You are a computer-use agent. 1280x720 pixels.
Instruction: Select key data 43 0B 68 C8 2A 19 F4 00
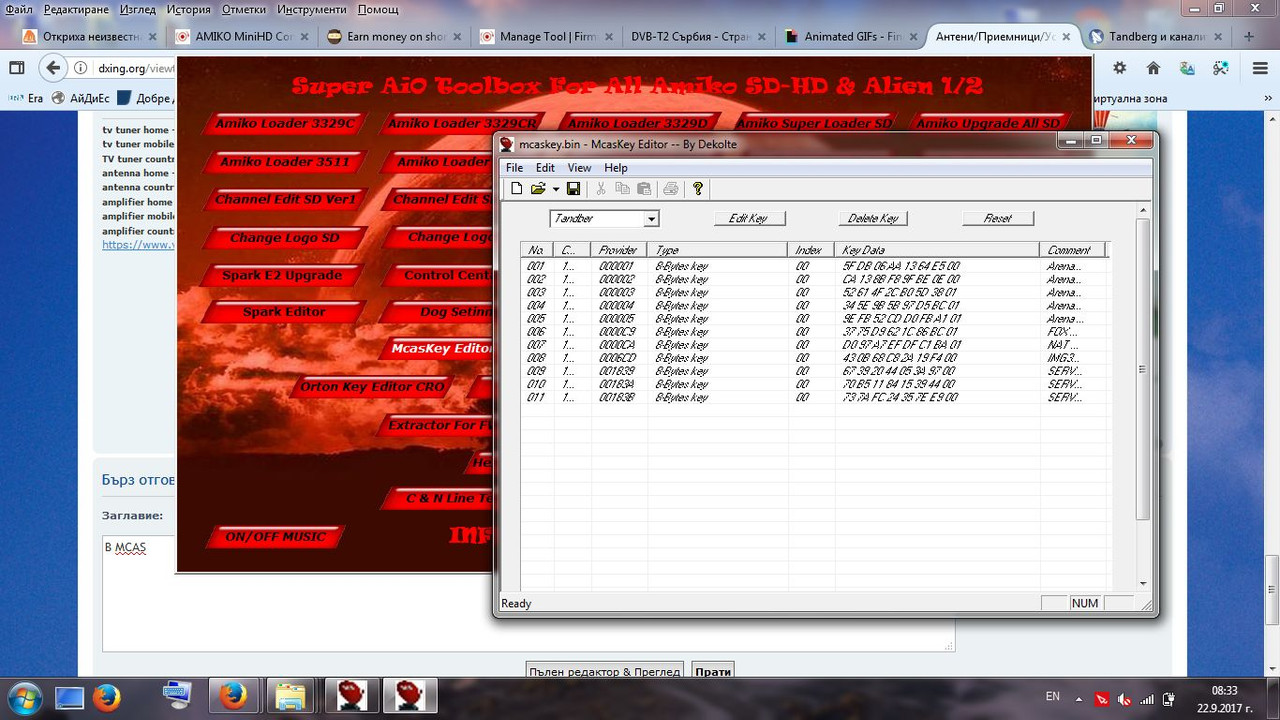[x=900, y=358]
